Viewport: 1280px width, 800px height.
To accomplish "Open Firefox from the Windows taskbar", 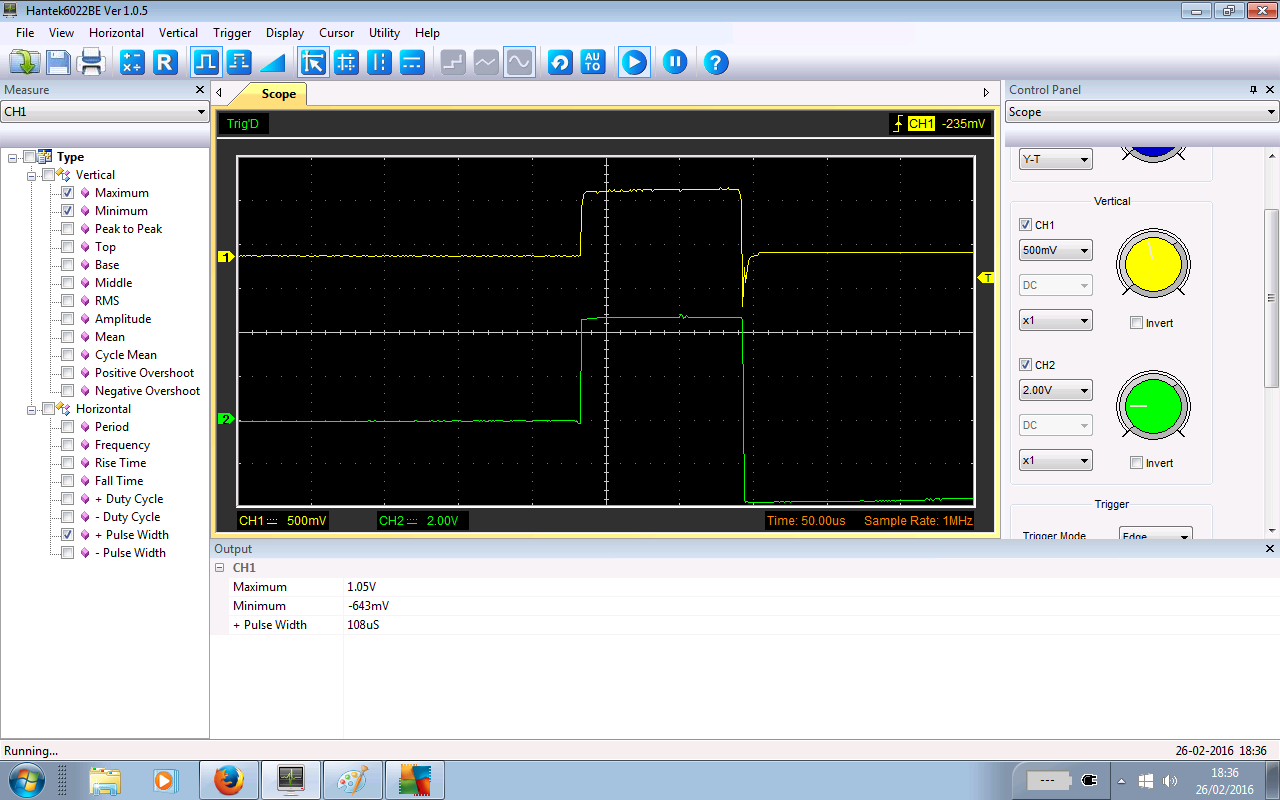I will click(229, 779).
